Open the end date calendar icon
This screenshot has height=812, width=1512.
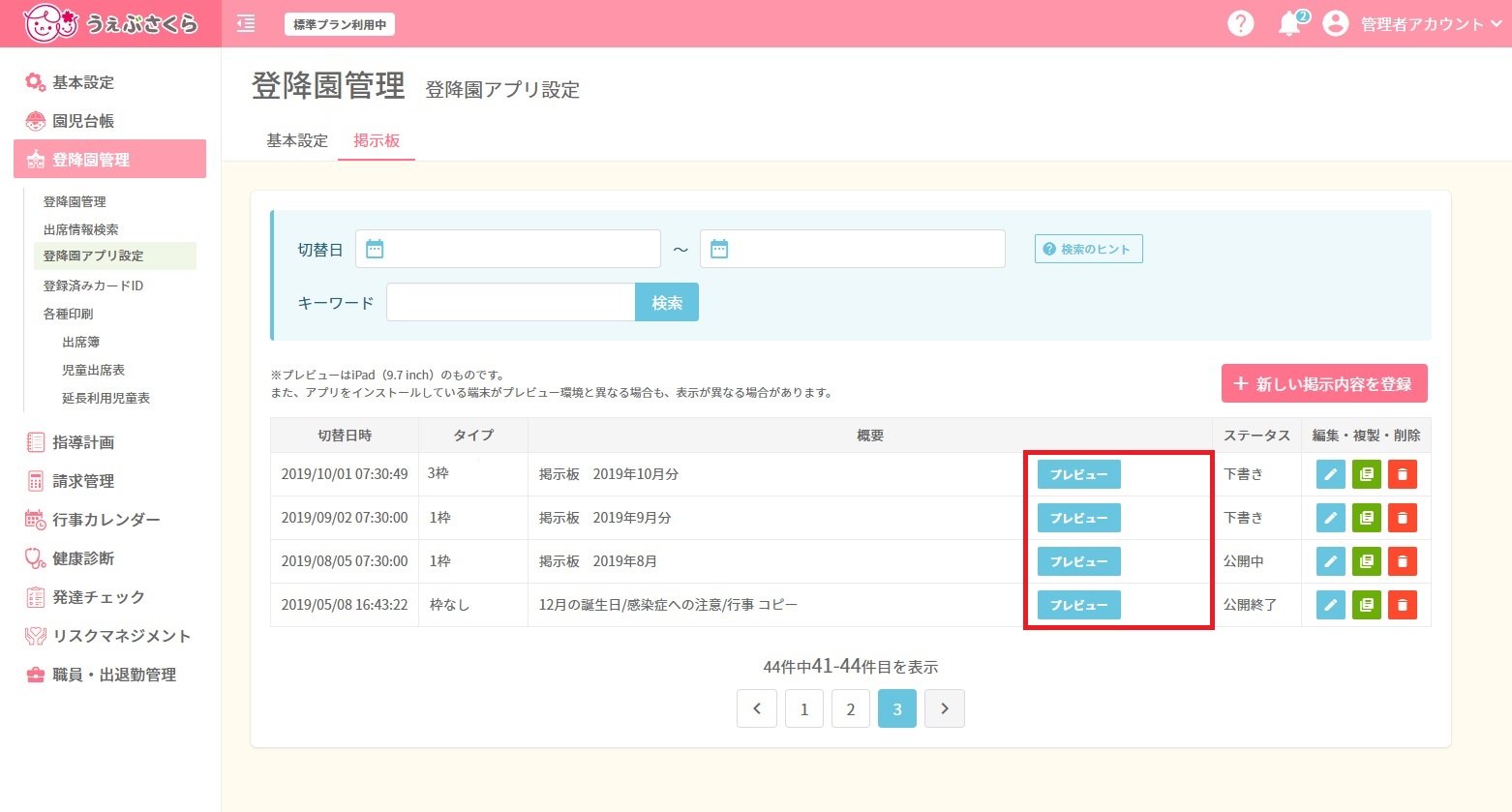click(x=719, y=249)
